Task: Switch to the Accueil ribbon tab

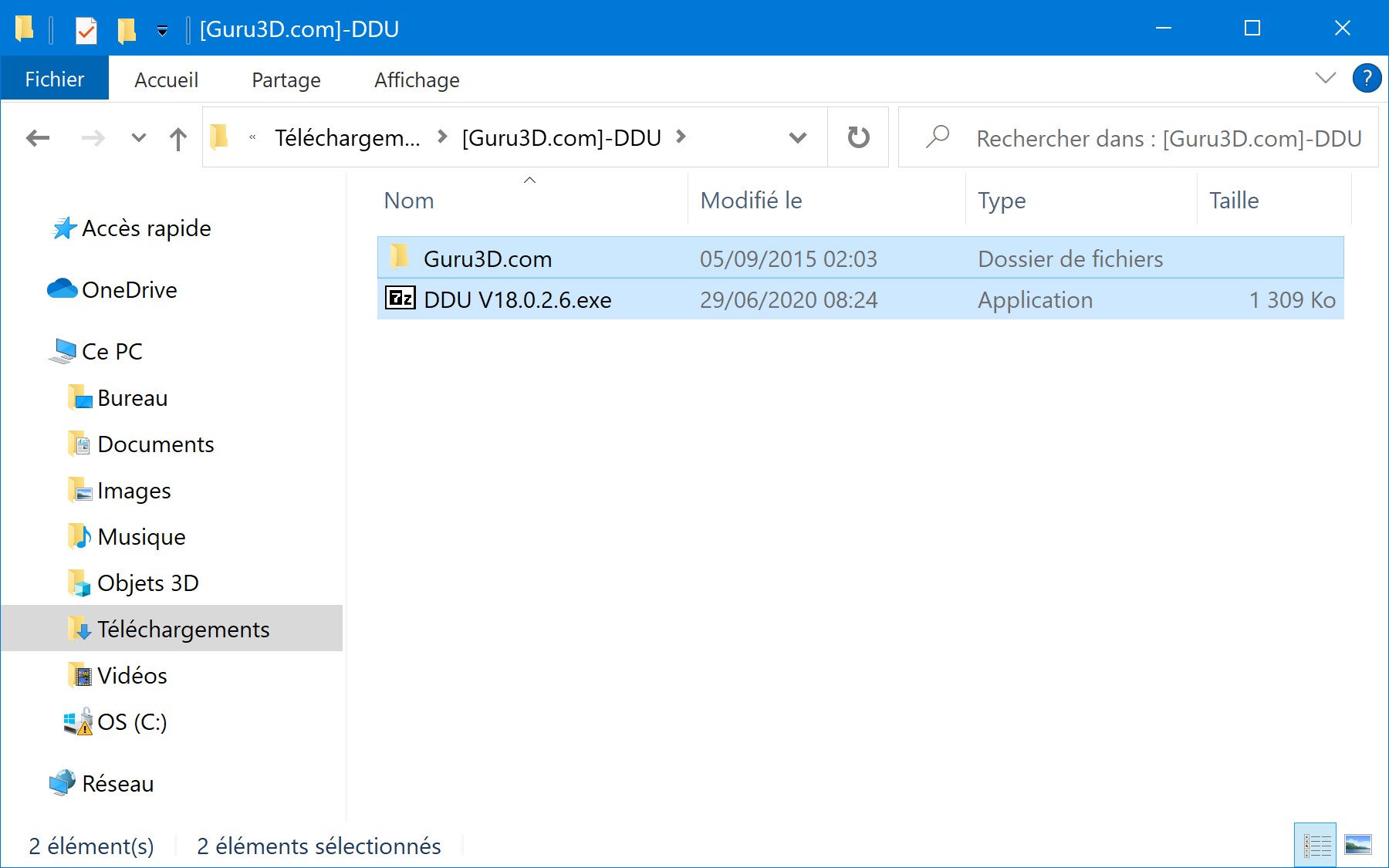Action: coord(166,79)
